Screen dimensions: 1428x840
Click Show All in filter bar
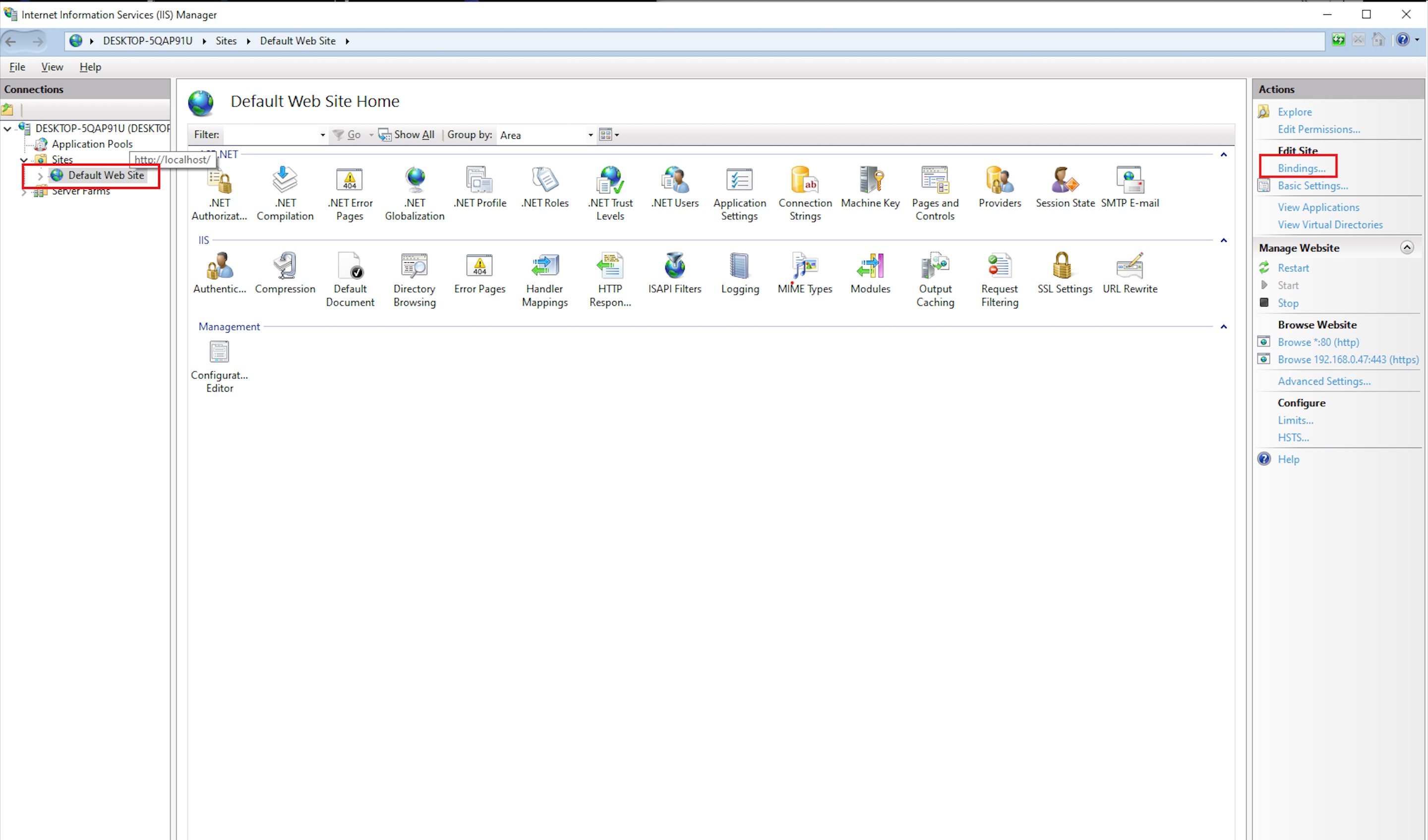407,135
